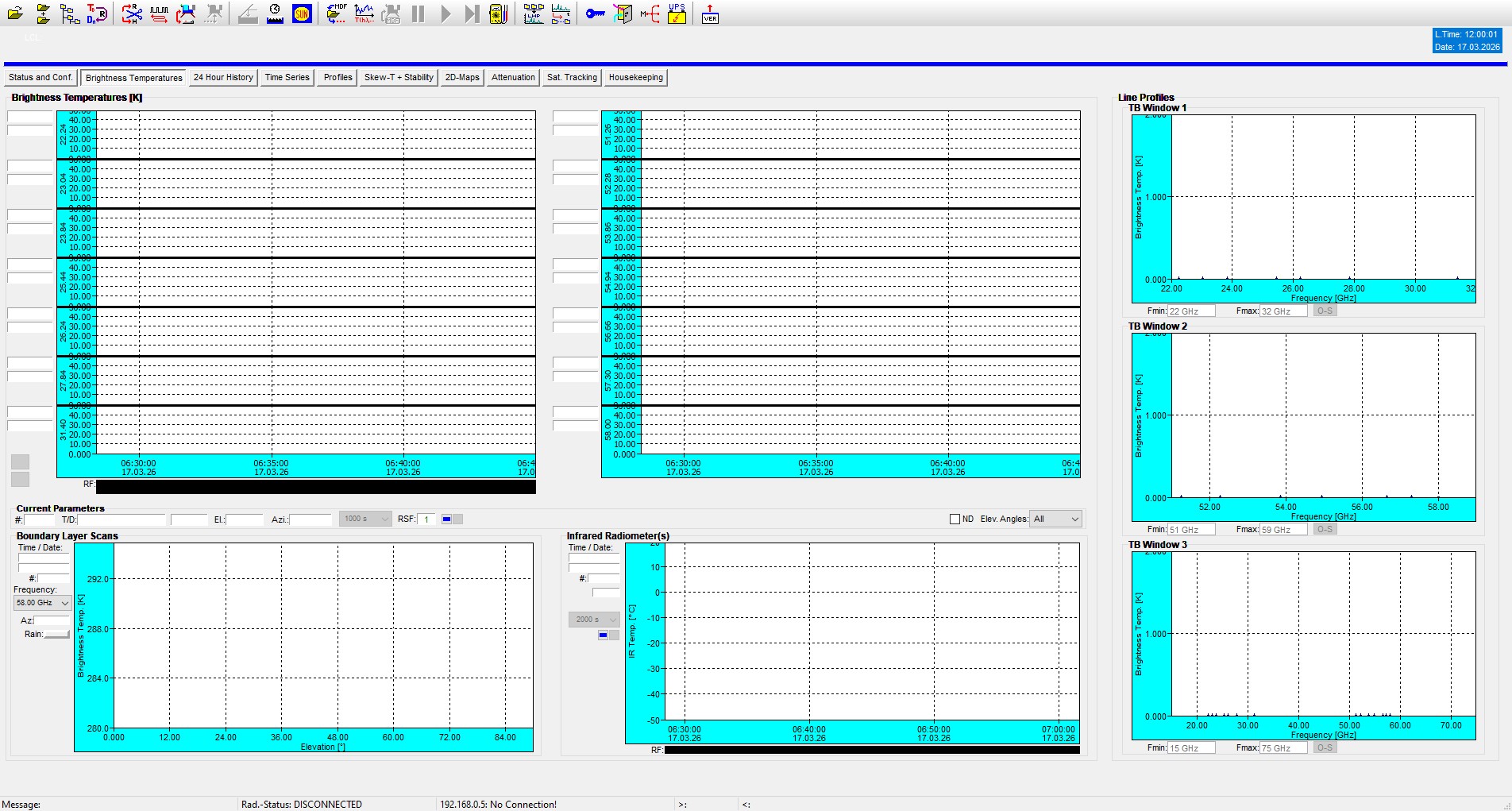Image resolution: width=1512 pixels, height=811 pixels.
Task: Click the LWP chart toolbar icon
Action: point(534,14)
